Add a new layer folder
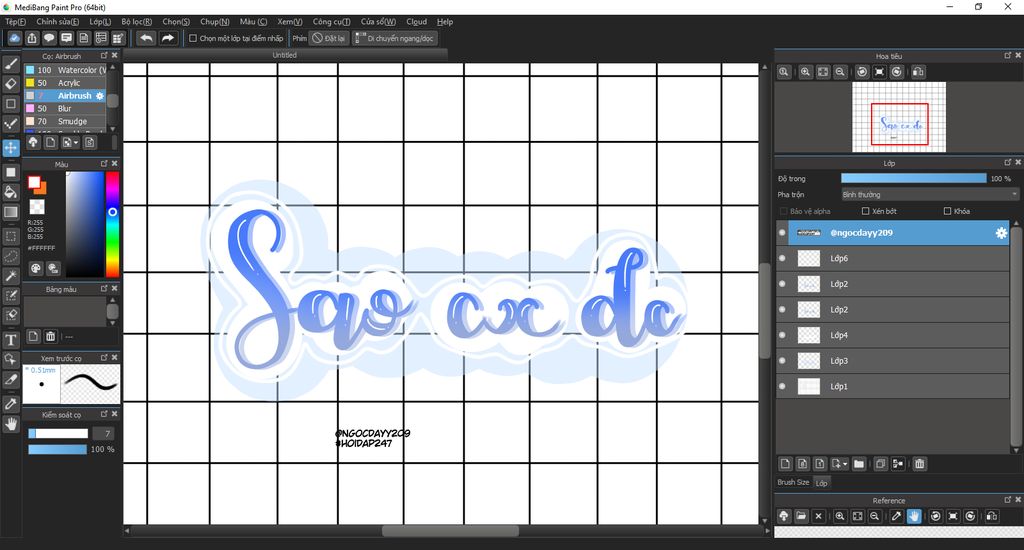The height and width of the screenshot is (550, 1024). pos(859,464)
